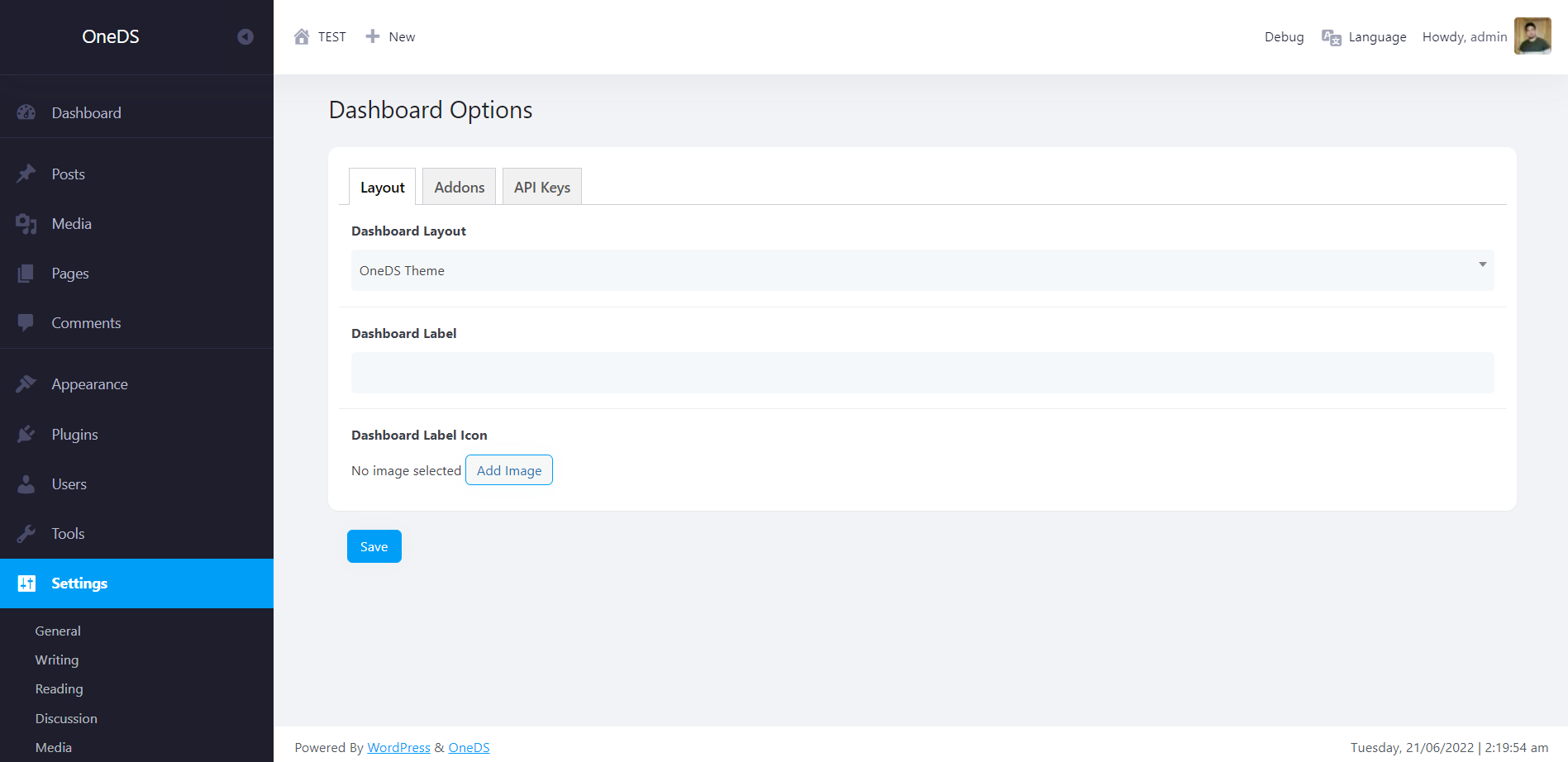Screen dimensions: 1568x762
Task: Click the Add Image button
Action: (x=509, y=470)
